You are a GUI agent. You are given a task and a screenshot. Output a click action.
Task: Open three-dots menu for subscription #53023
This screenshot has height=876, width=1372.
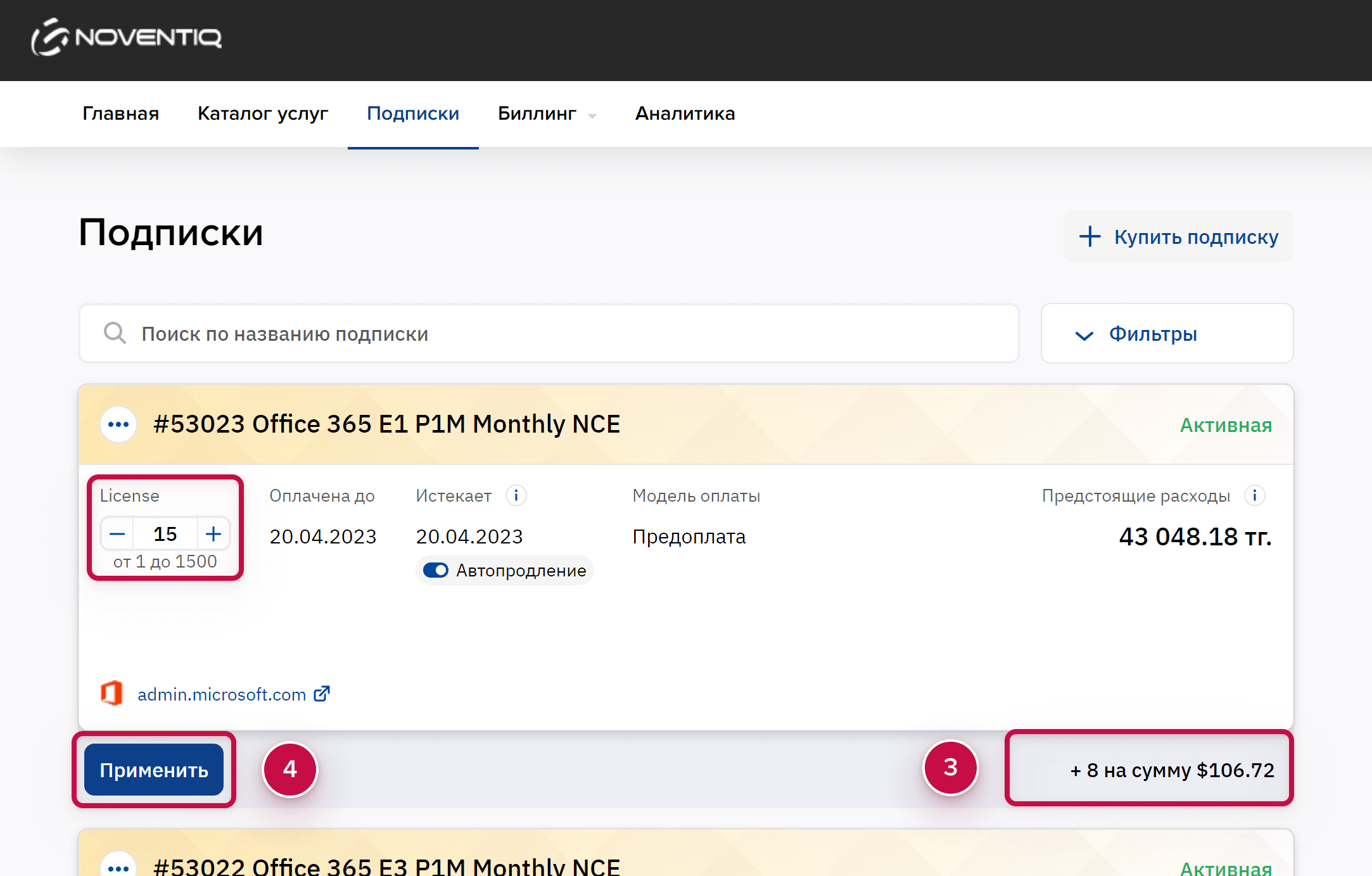click(118, 424)
